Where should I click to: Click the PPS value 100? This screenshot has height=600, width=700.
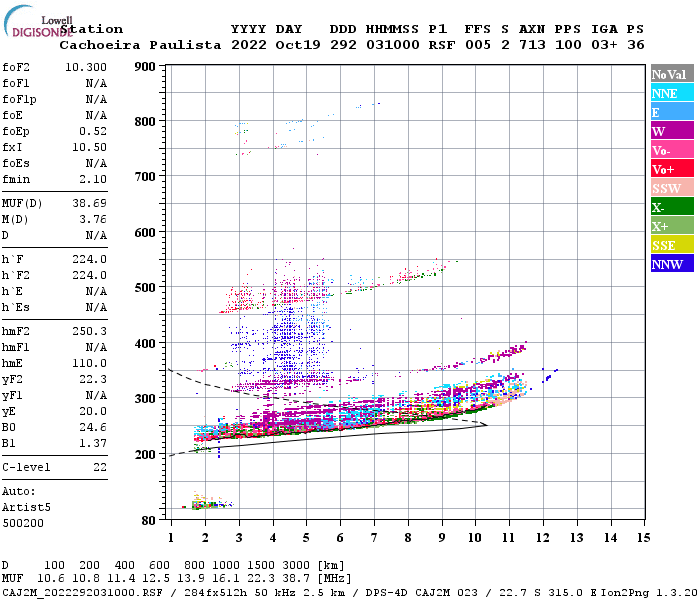(568, 45)
